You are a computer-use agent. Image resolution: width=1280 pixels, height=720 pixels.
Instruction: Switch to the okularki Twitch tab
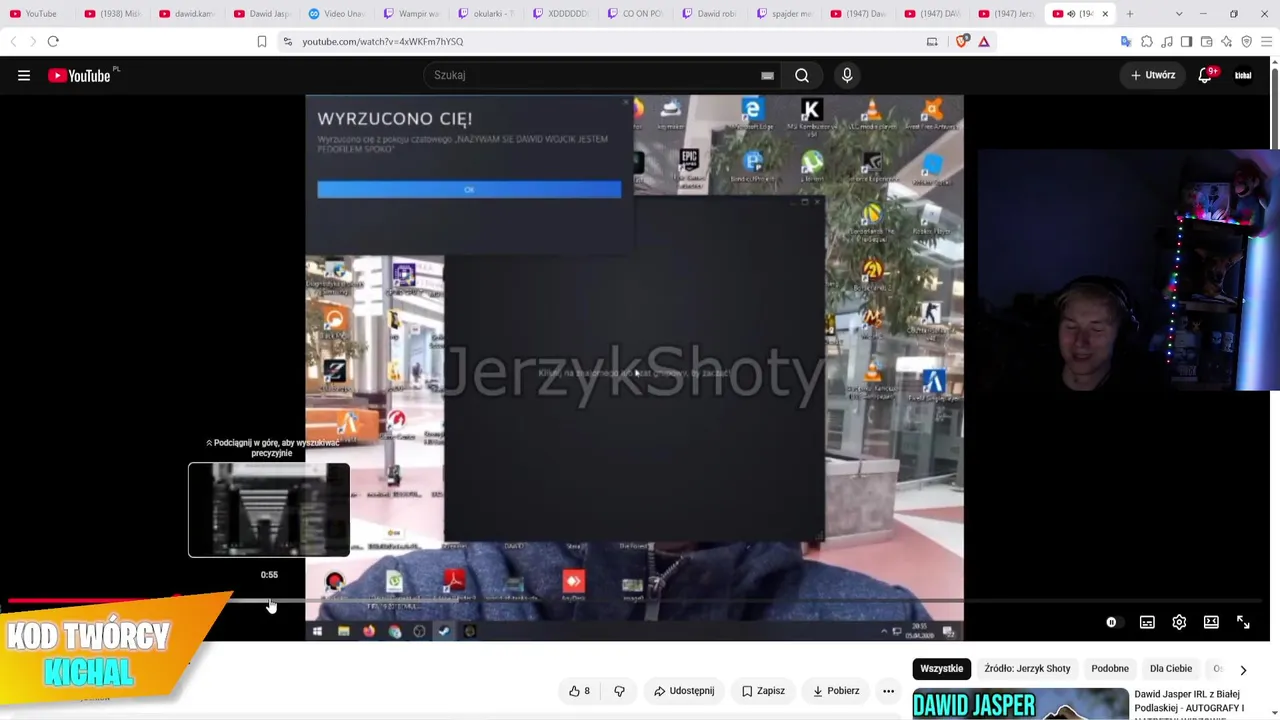click(487, 14)
